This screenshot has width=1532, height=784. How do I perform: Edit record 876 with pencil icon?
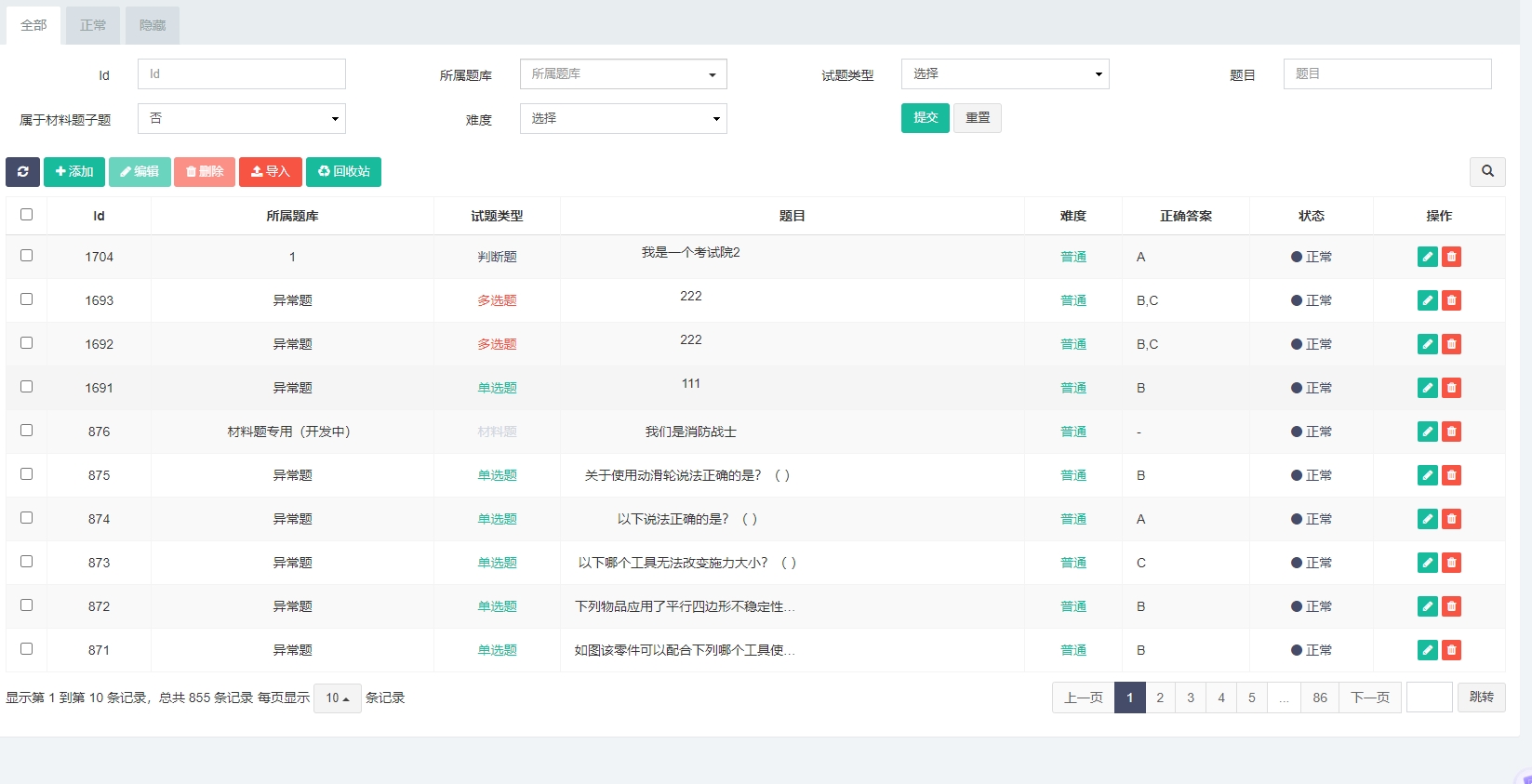tap(1427, 432)
